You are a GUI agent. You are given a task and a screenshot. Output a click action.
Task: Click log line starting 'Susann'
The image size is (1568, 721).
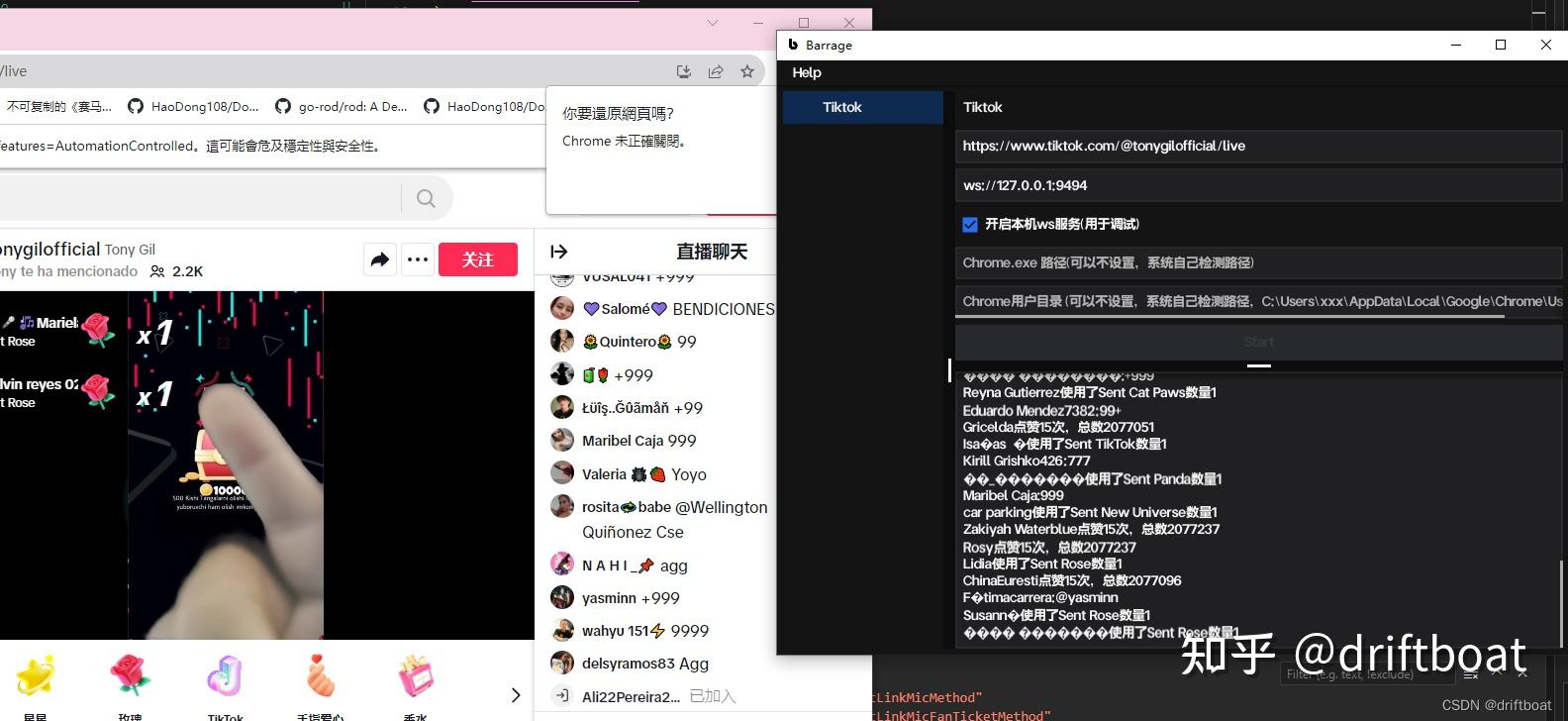[x=1056, y=615]
